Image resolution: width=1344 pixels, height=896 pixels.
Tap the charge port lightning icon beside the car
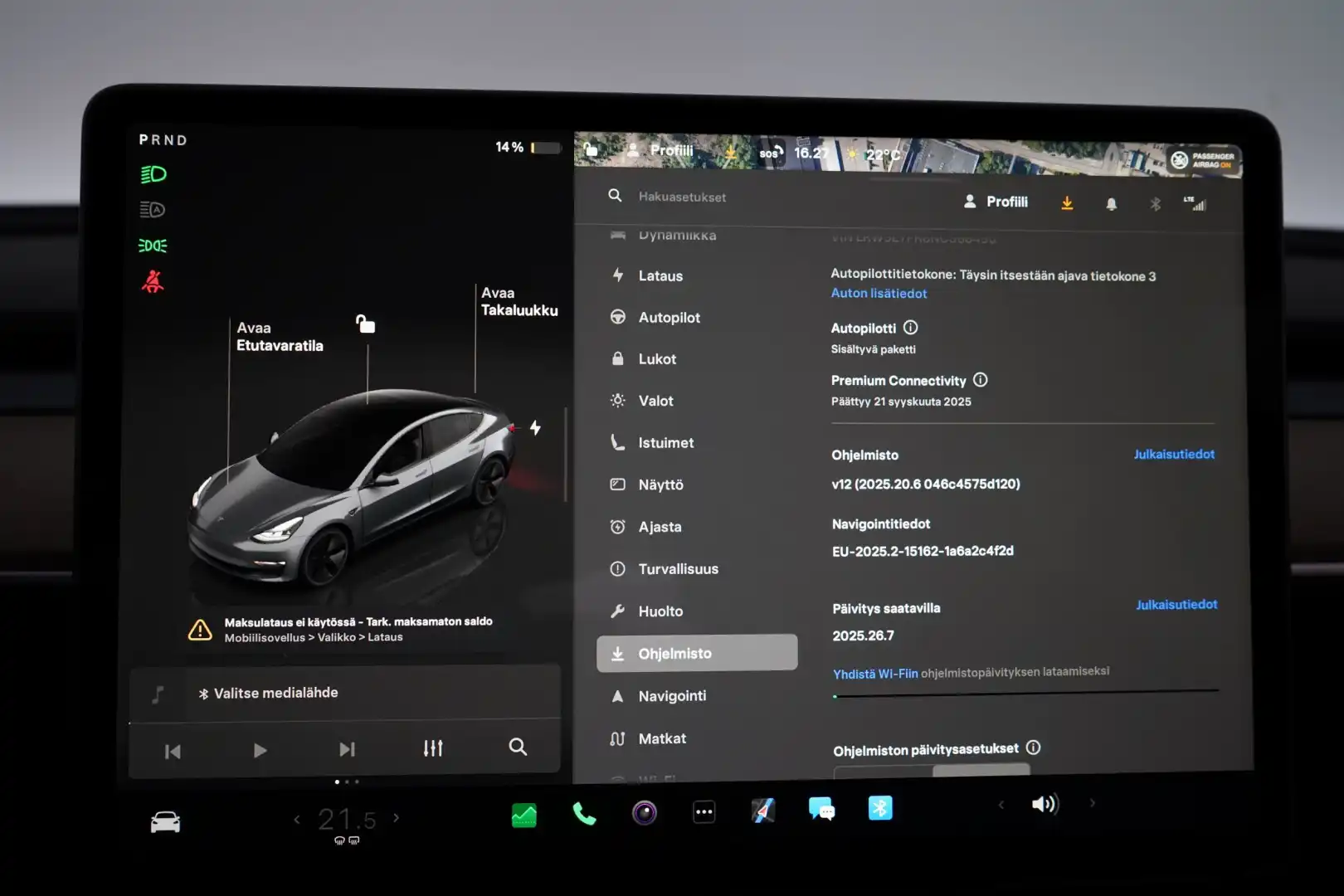click(x=535, y=427)
